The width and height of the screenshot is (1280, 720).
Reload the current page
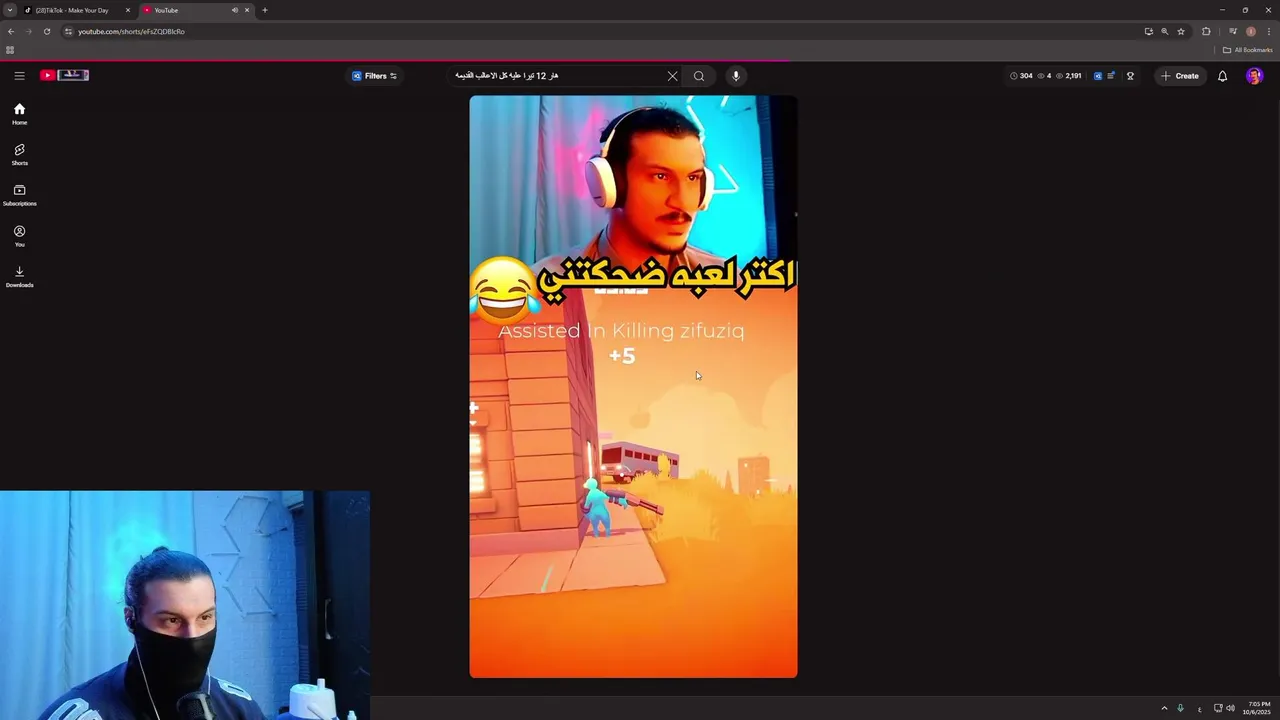coord(46,31)
